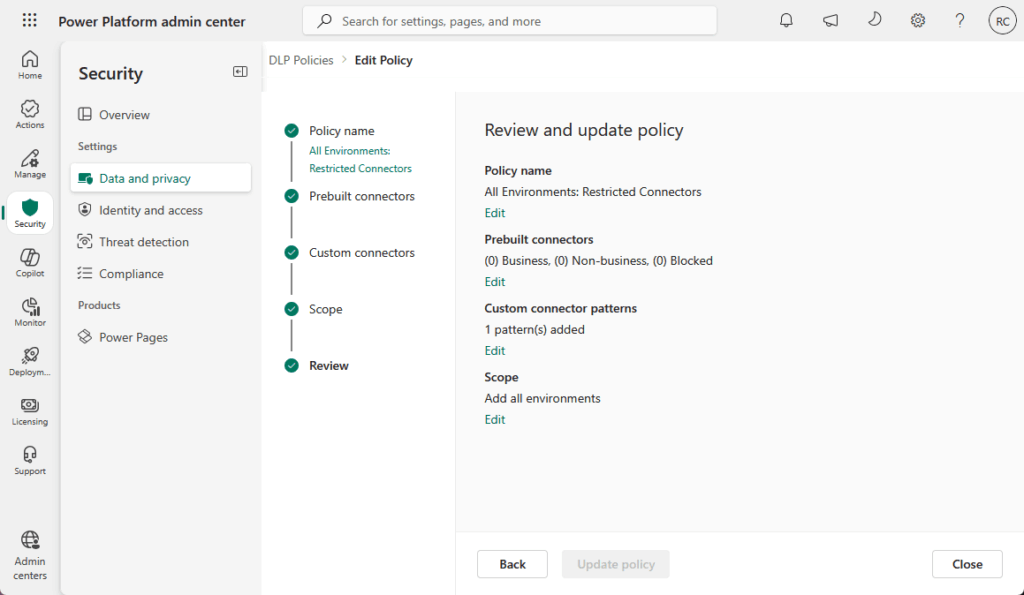Image resolution: width=1024 pixels, height=595 pixels.
Task: Click the Review step checkmark
Action: (291, 366)
